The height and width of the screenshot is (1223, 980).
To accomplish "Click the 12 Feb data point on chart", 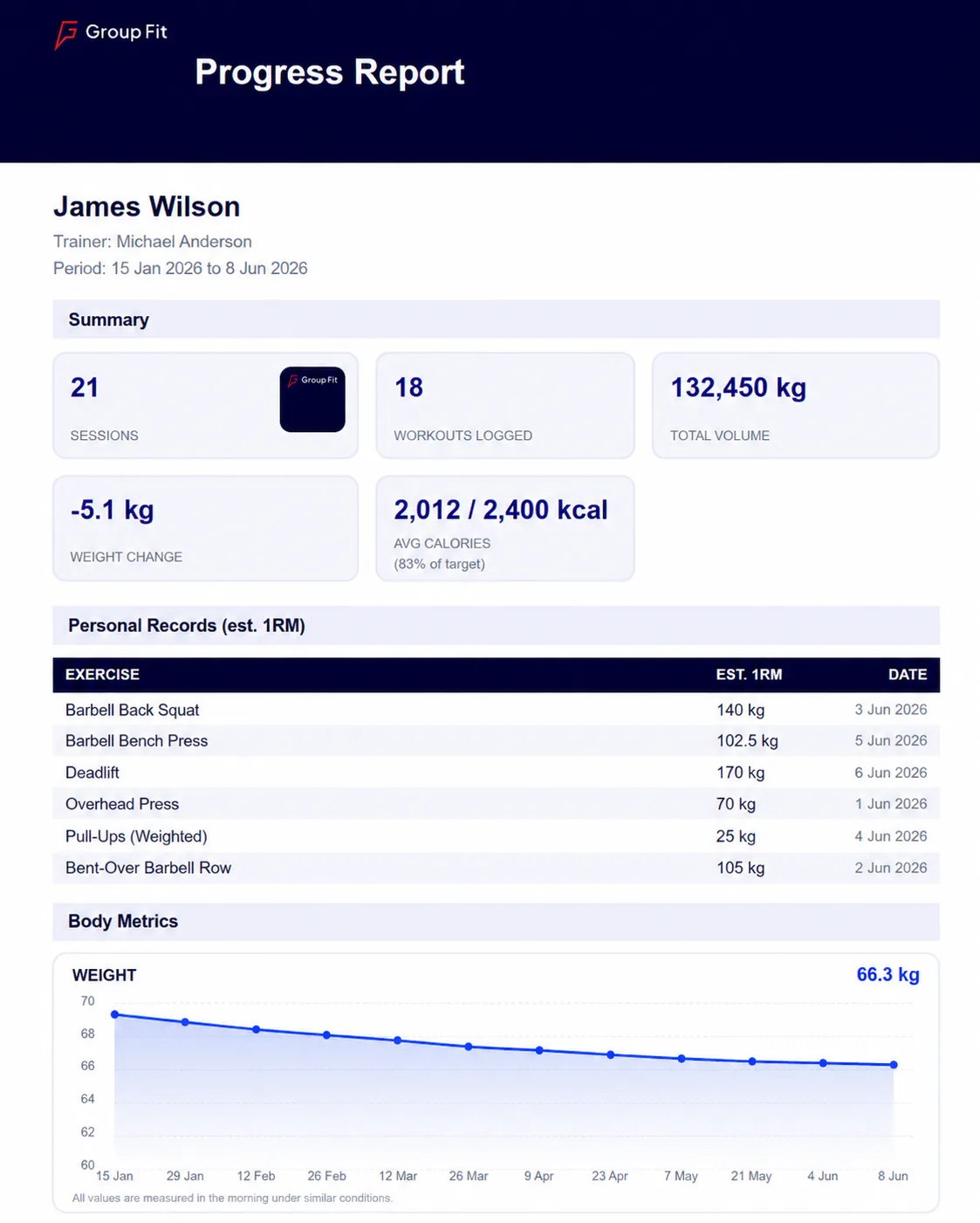I will [x=256, y=1029].
